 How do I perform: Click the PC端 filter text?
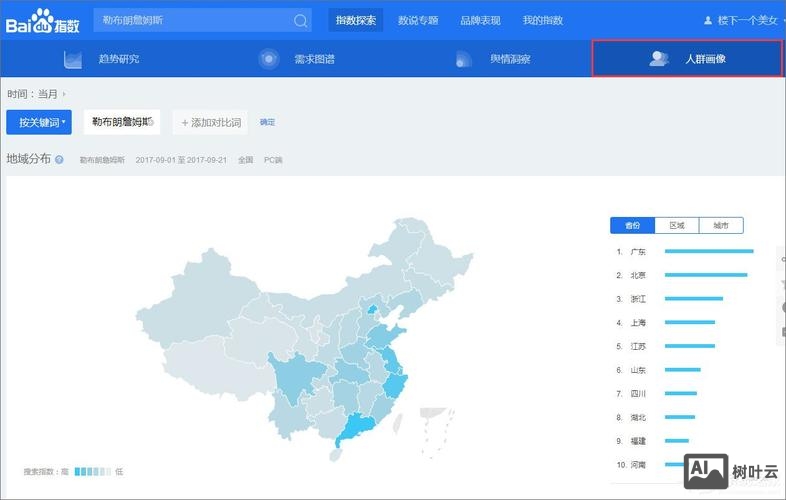point(273,160)
